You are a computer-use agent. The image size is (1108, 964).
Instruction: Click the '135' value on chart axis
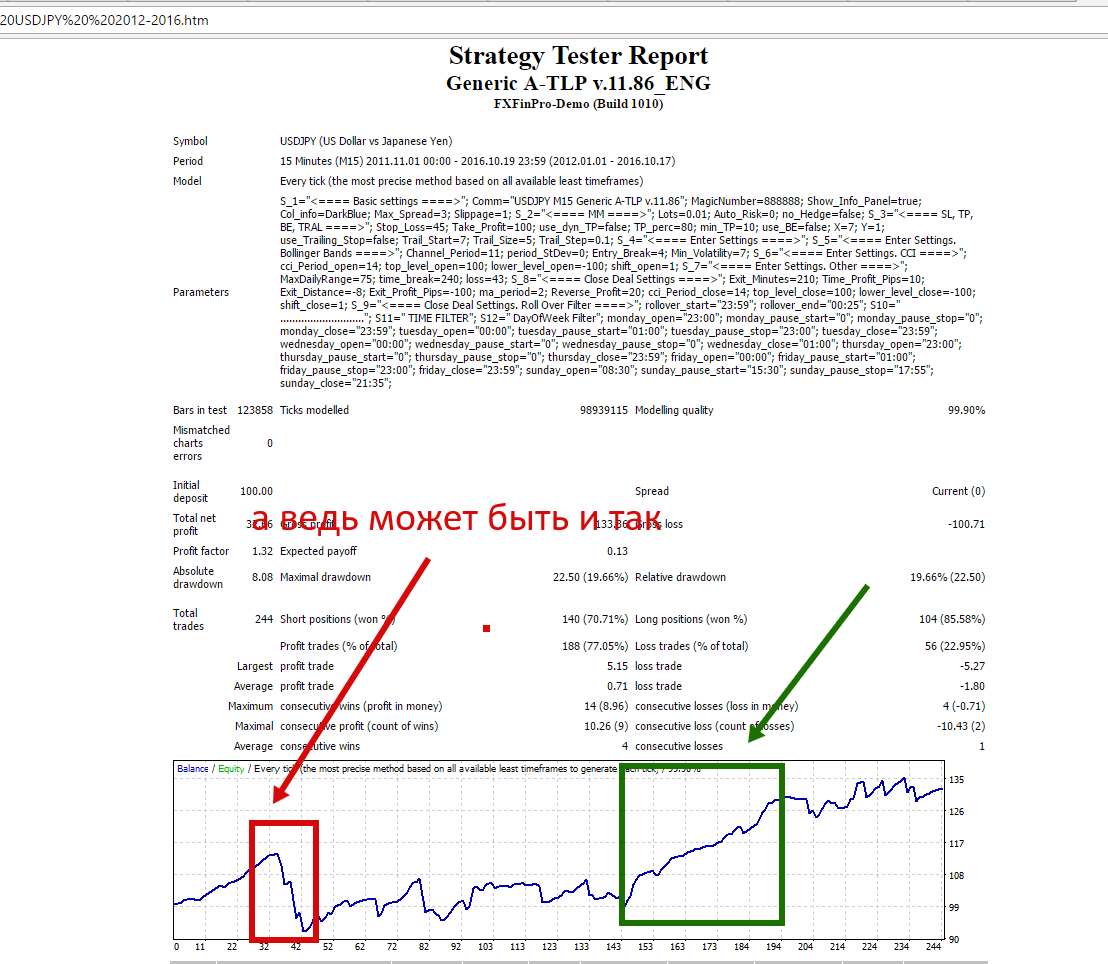(x=956, y=780)
